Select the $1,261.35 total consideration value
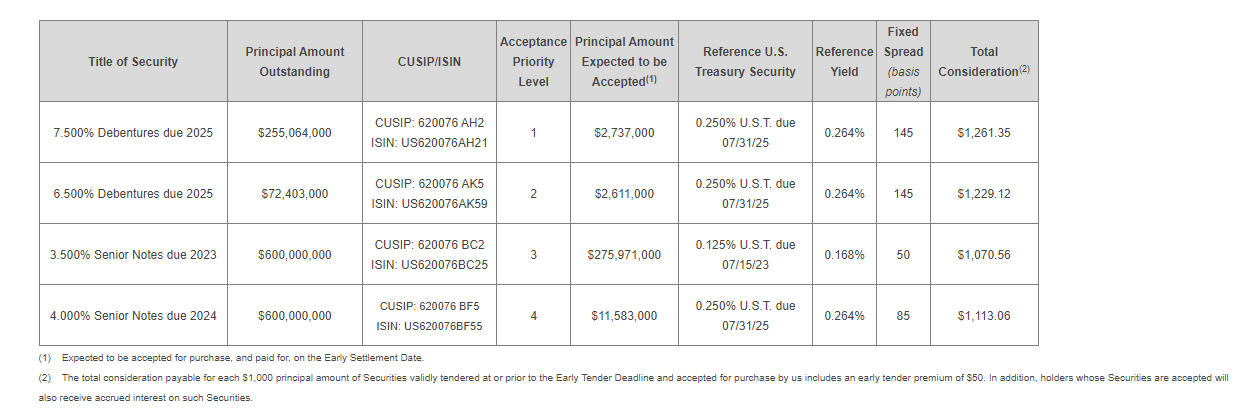This screenshot has height=418, width=1236. (x=983, y=133)
